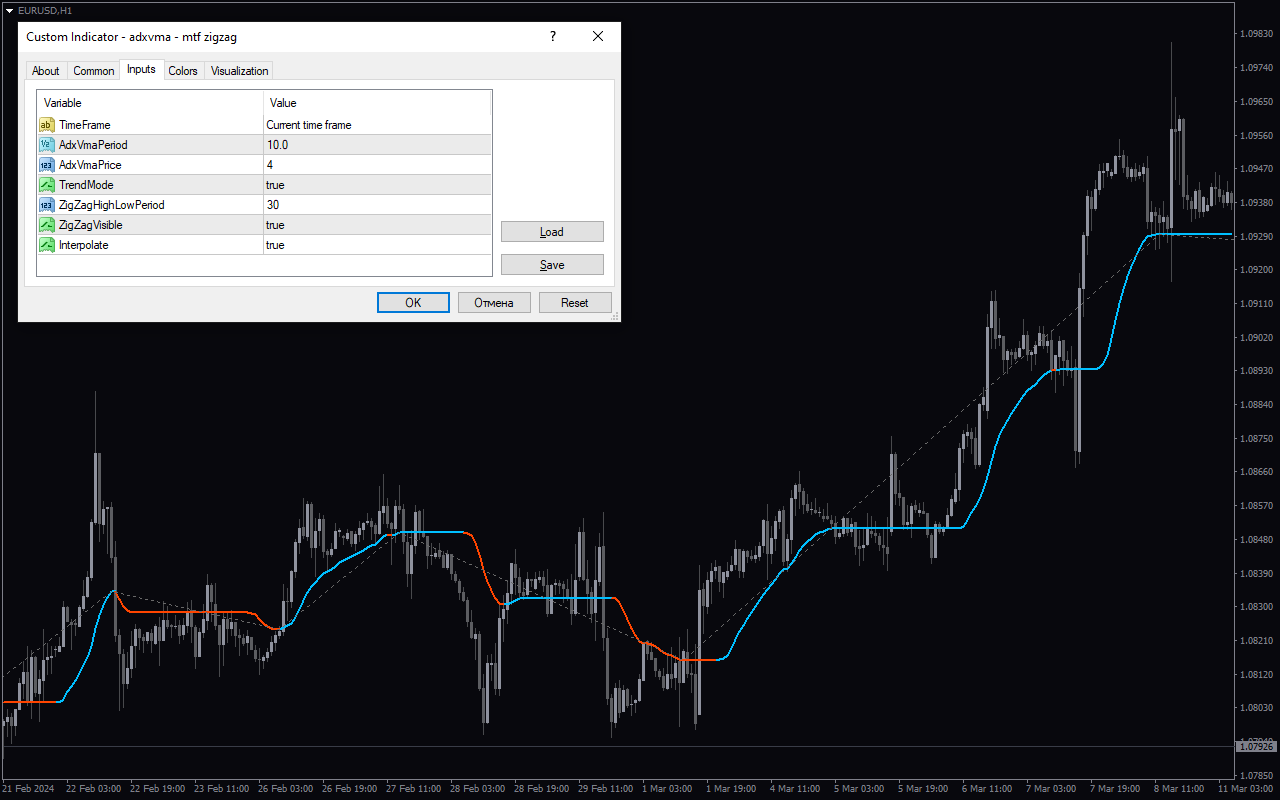The height and width of the screenshot is (800, 1280).
Task: Click the '5 Mar 03:00' time axis label
Action: [860, 789]
